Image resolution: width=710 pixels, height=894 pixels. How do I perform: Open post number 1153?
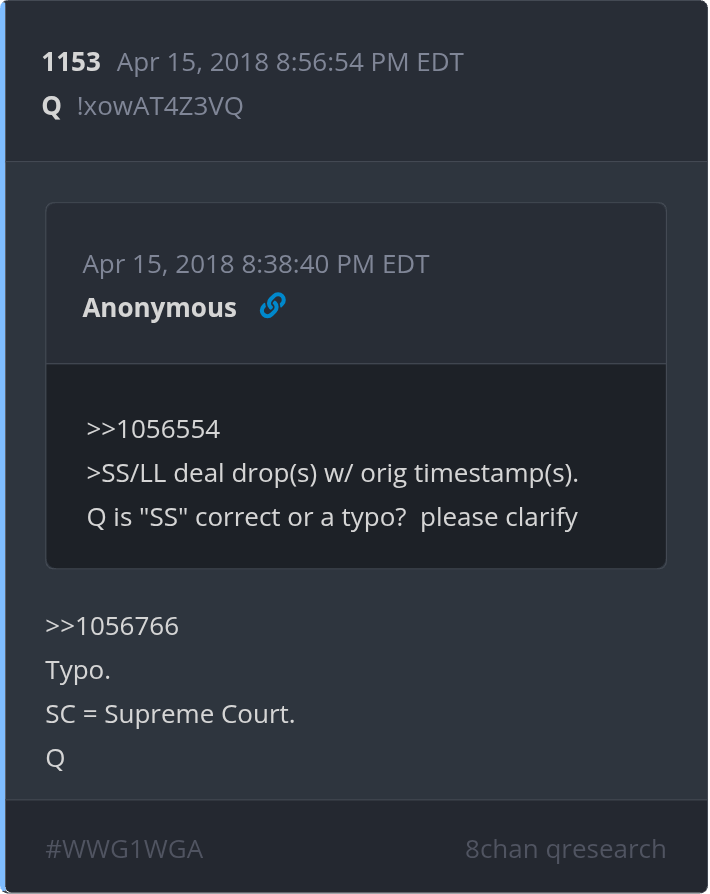(x=71, y=62)
